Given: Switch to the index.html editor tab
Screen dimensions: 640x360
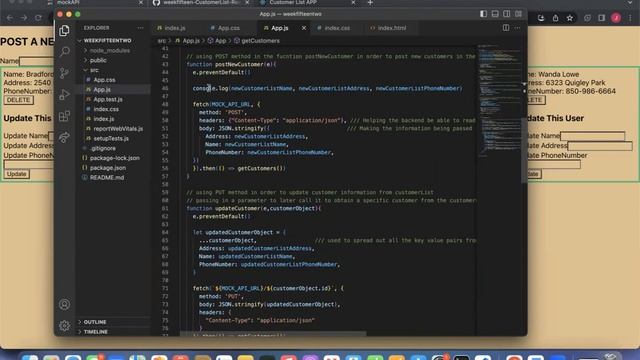Looking at the screenshot, I should (x=391, y=28).
